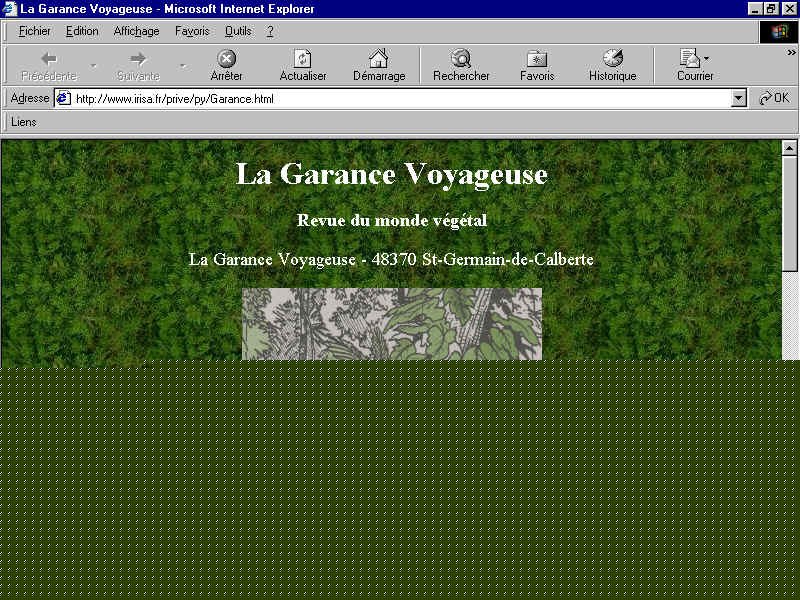Open the Outils menu
This screenshot has width=800, height=600.
coord(238,32)
